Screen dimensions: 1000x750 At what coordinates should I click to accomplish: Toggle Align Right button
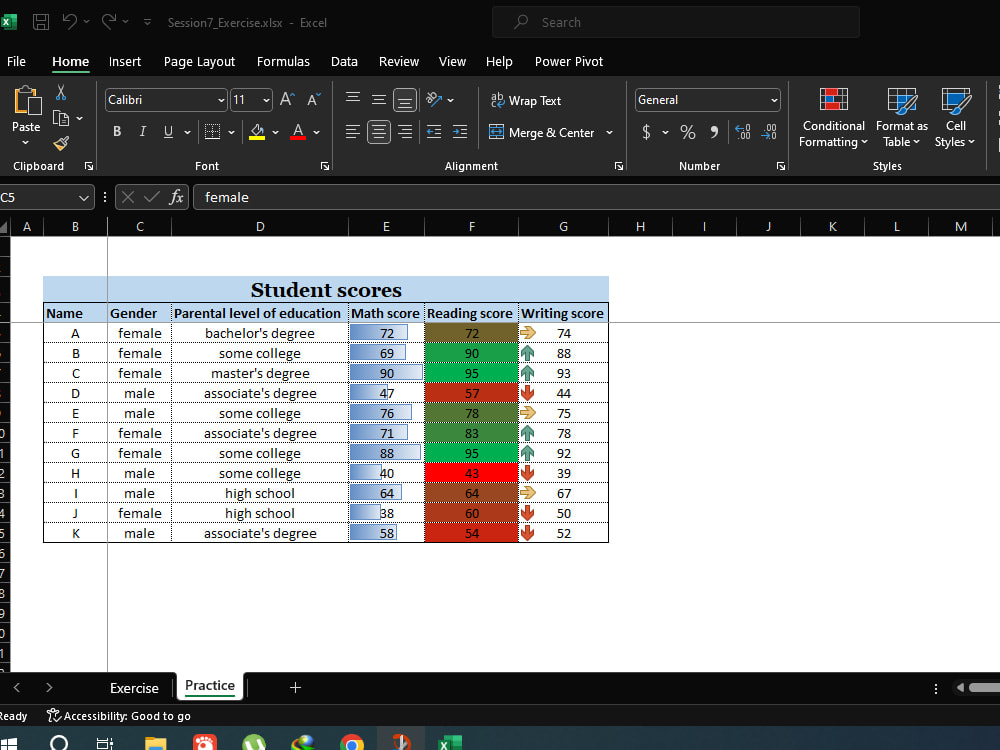pyautogui.click(x=405, y=132)
